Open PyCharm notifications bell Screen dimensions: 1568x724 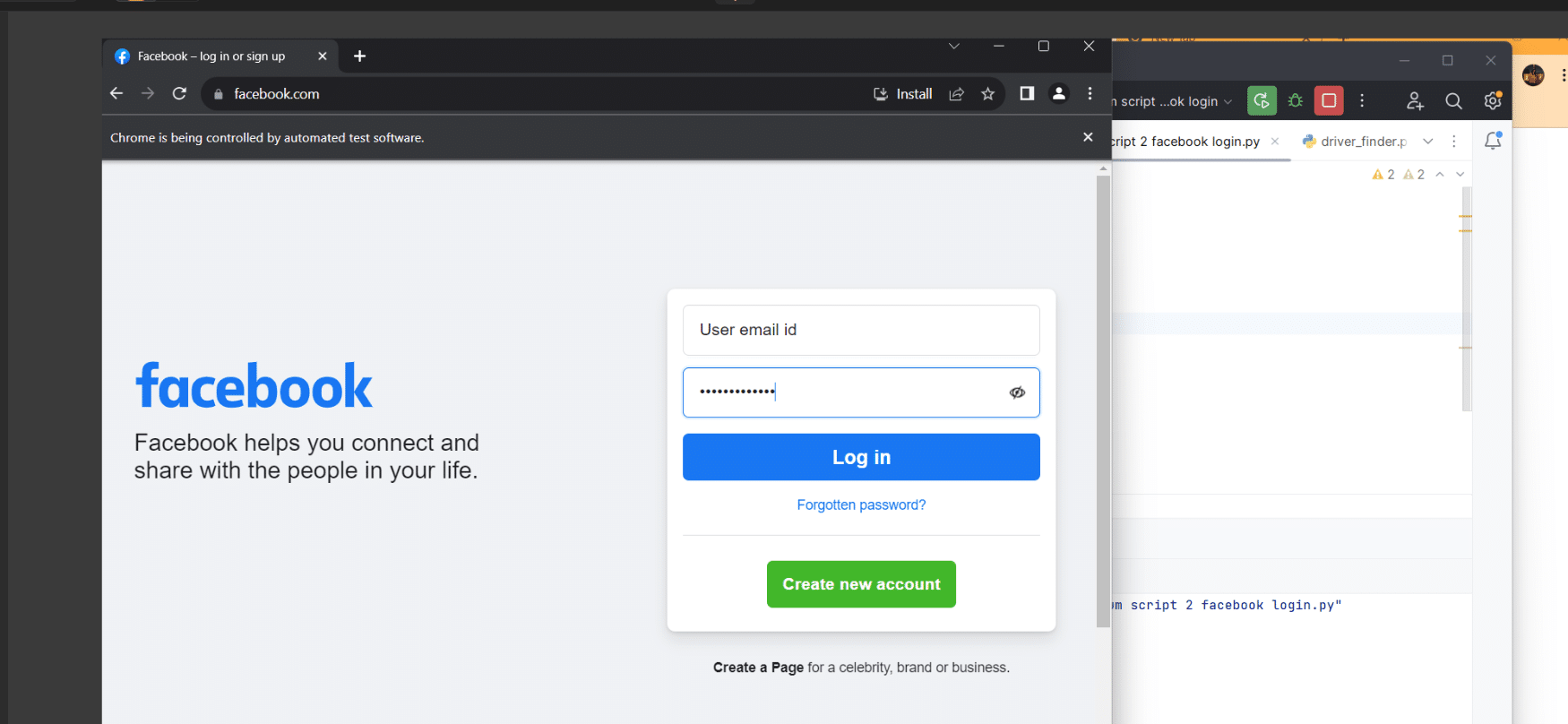pyautogui.click(x=1493, y=141)
